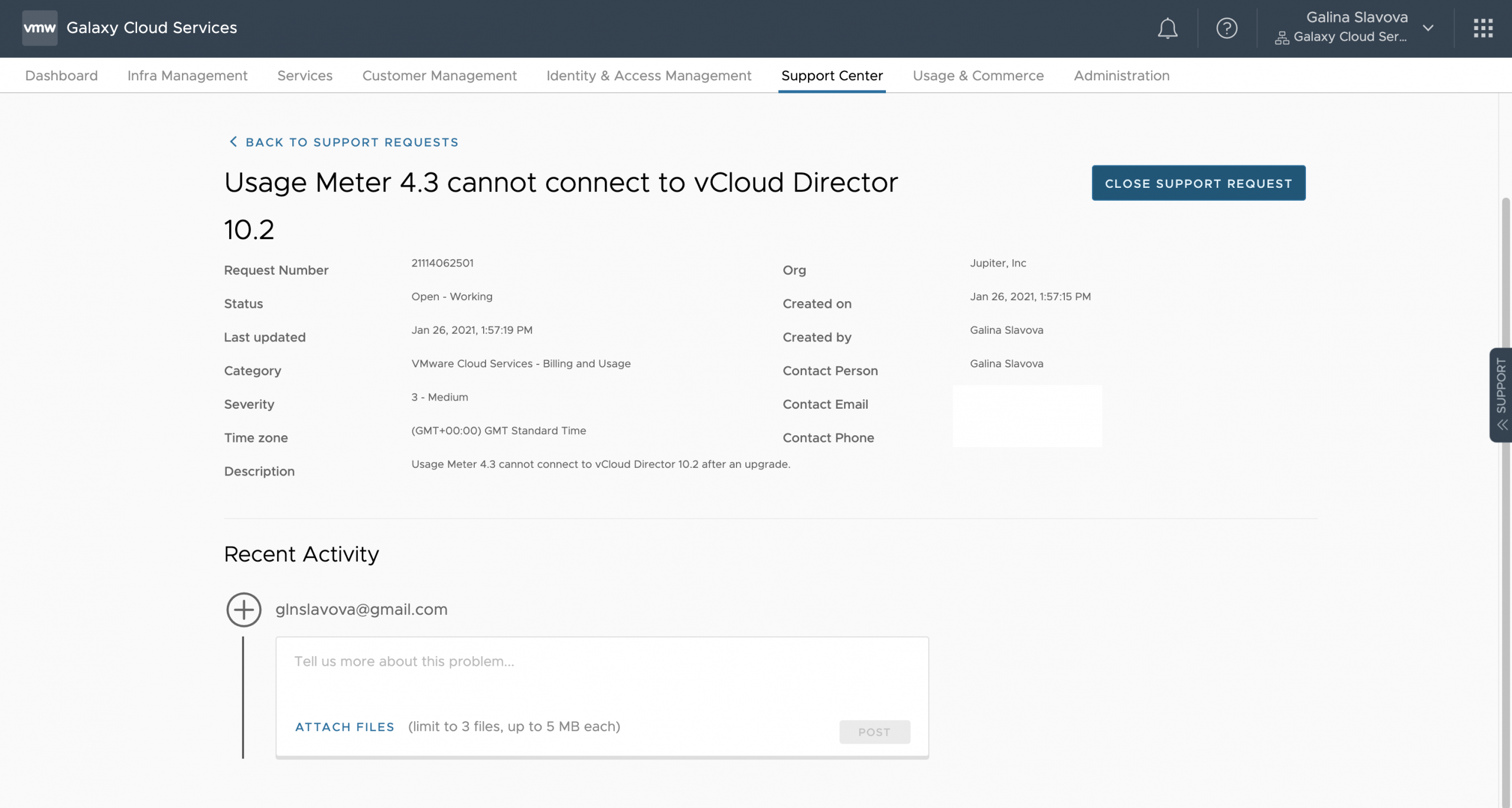Click the plus circle activity icon

click(x=243, y=610)
